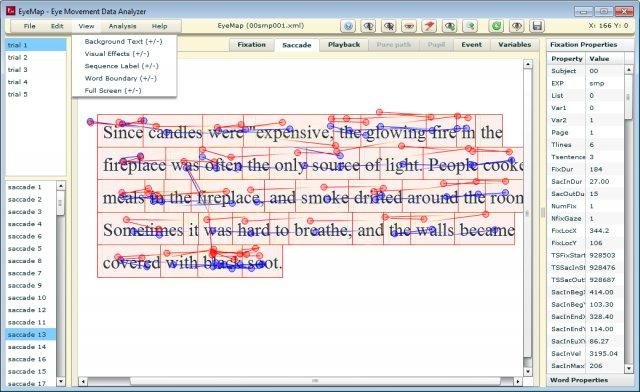The height and width of the screenshot is (392, 640).
Task: Click the View menu
Action: pyautogui.click(x=86, y=26)
